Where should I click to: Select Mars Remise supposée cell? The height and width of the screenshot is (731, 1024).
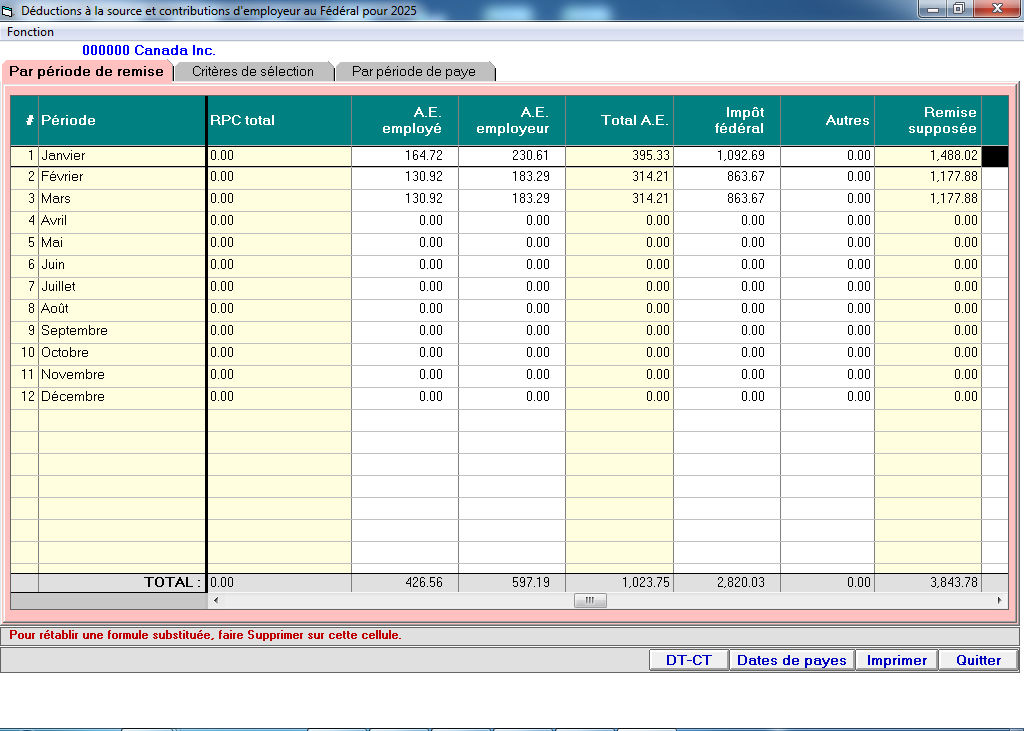(927, 199)
